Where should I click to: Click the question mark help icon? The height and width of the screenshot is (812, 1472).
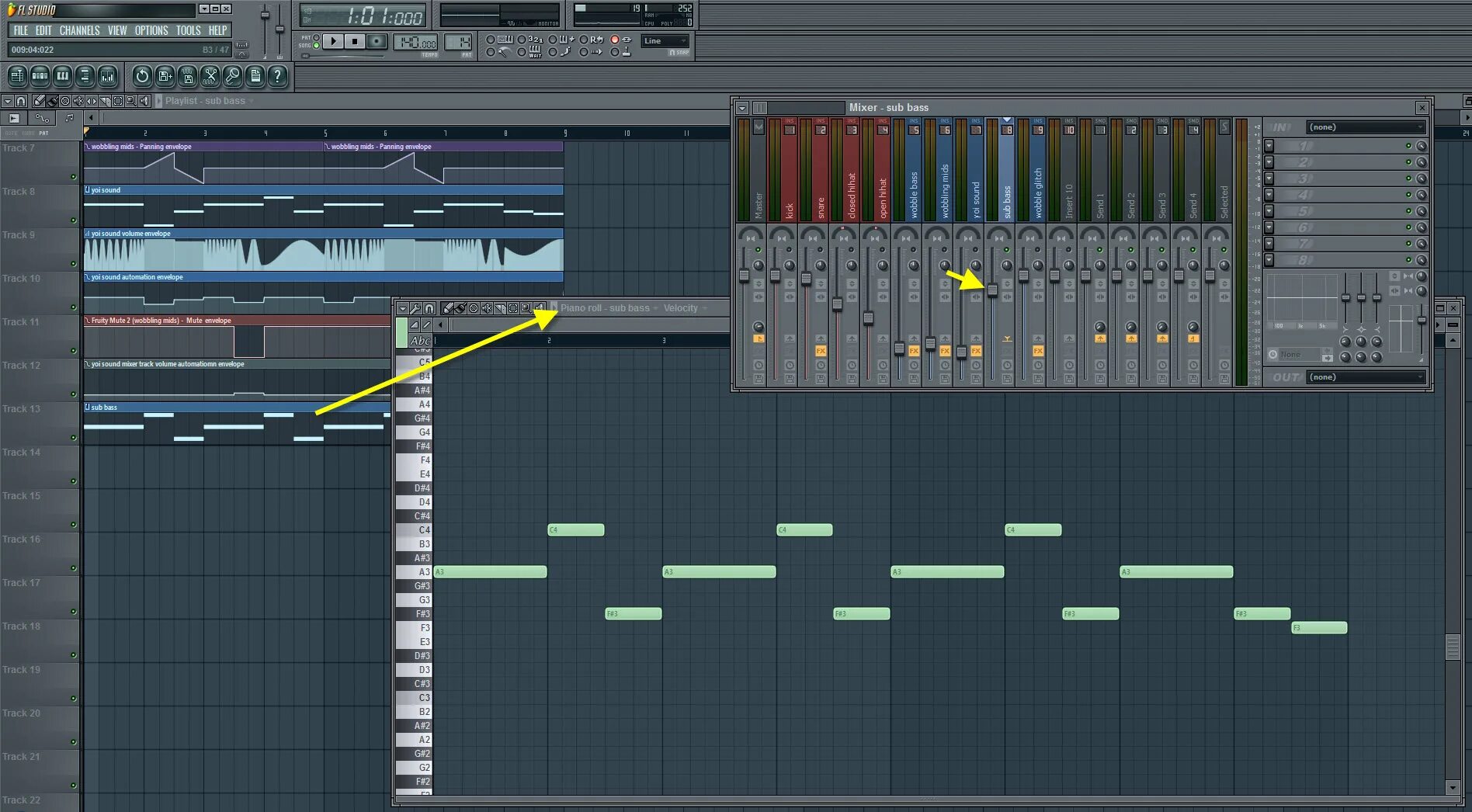[x=277, y=76]
